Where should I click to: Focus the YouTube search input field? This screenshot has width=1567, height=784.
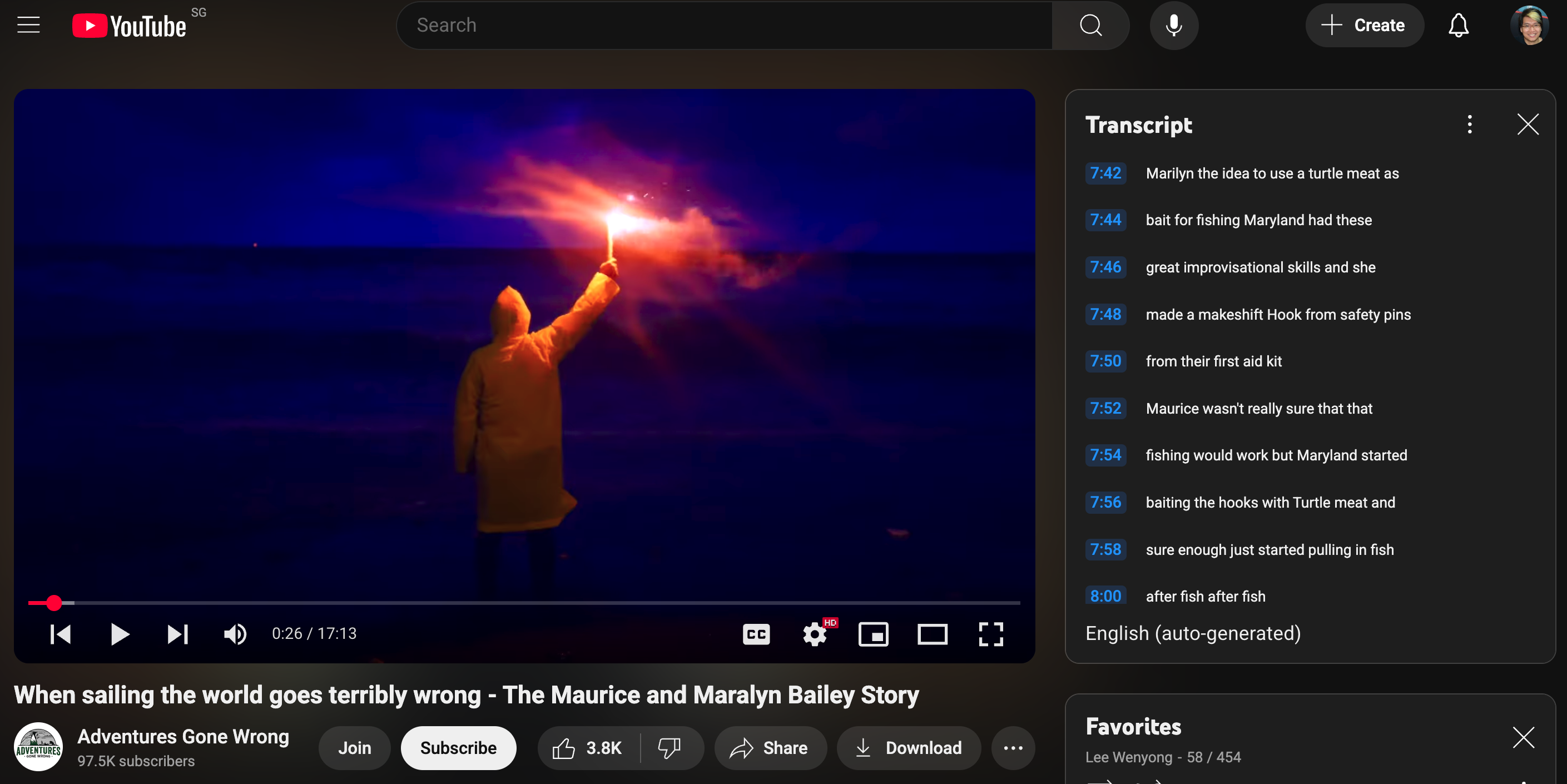[724, 25]
